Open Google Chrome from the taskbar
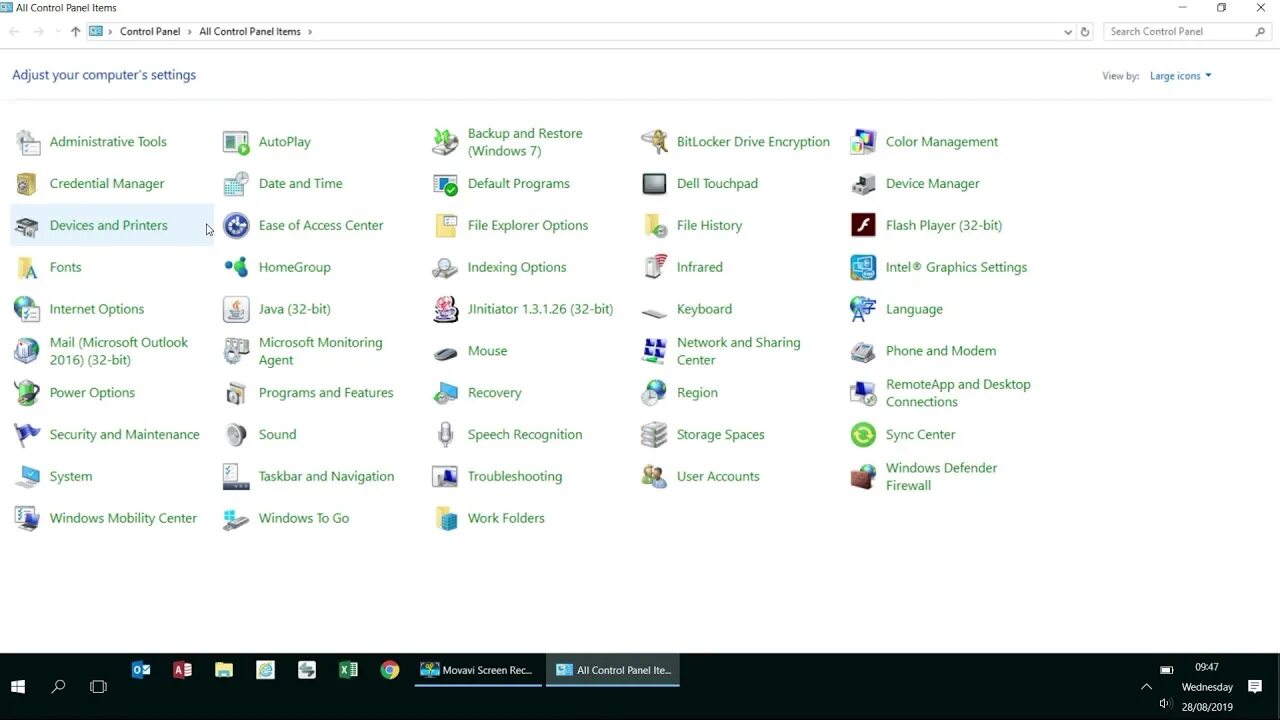The width and height of the screenshot is (1280, 720). click(390, 670)
